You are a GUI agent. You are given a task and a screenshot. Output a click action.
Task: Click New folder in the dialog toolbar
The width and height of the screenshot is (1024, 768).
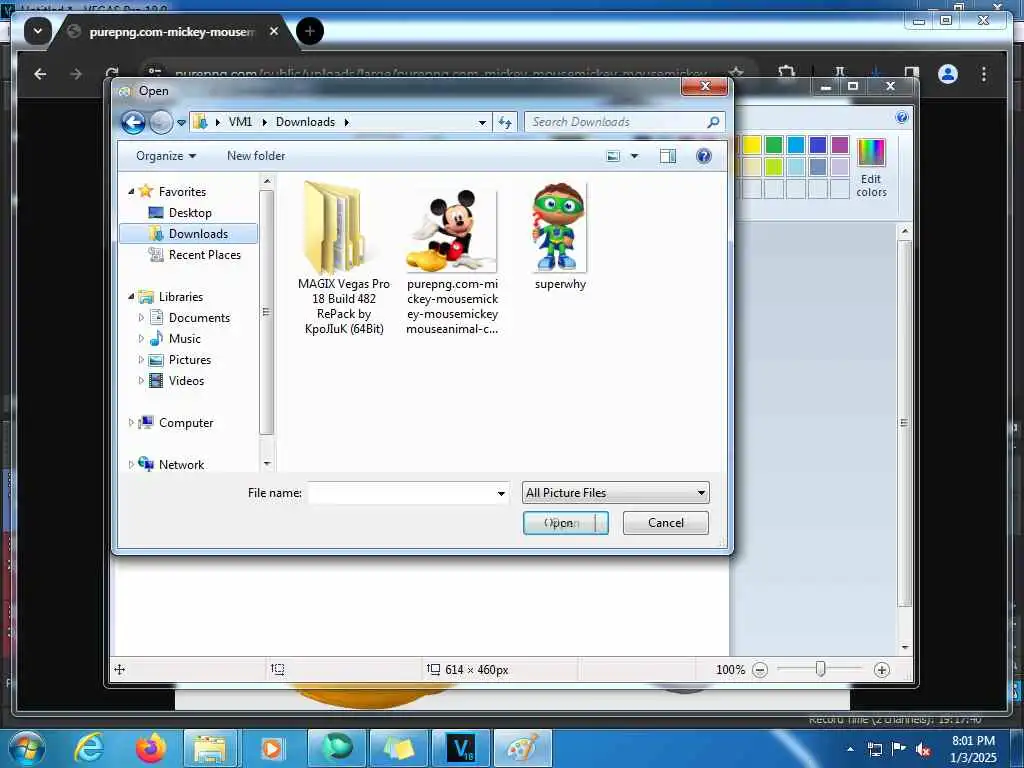point(256,156)
